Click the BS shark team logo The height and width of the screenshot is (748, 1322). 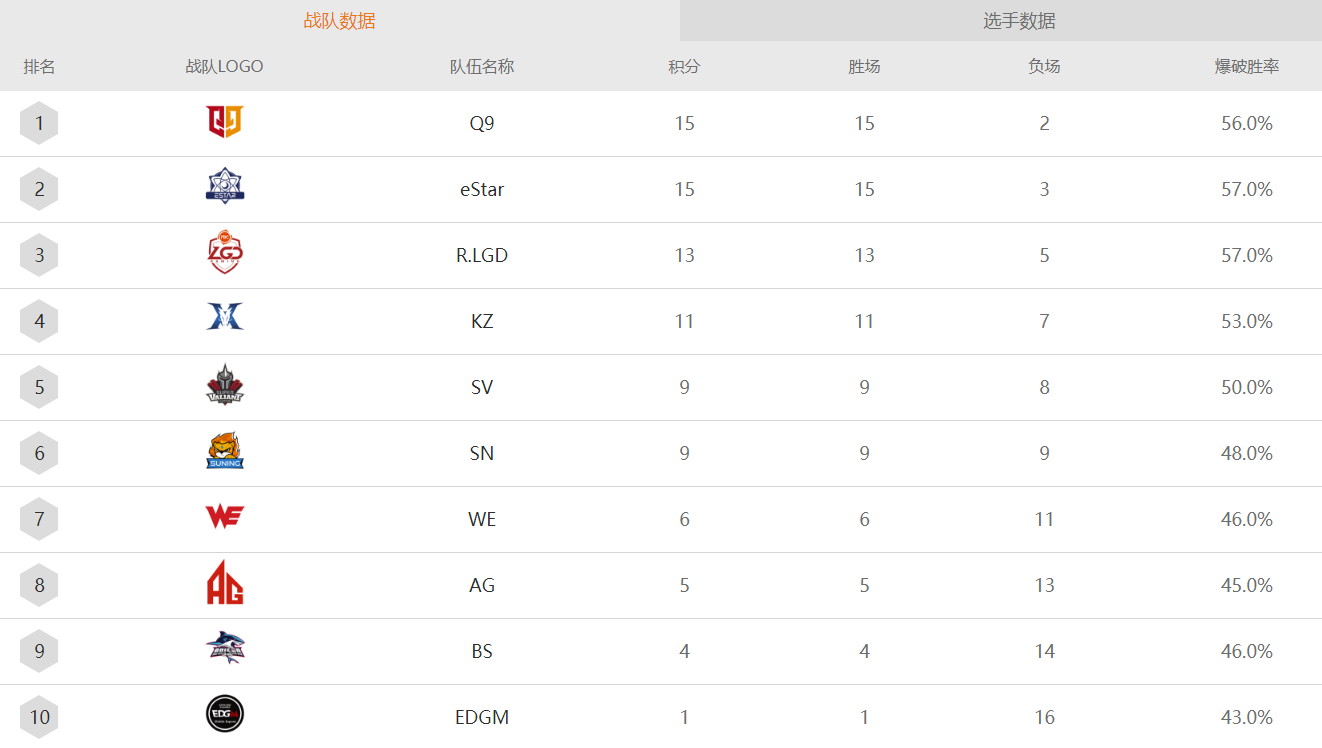pos(225,648)
